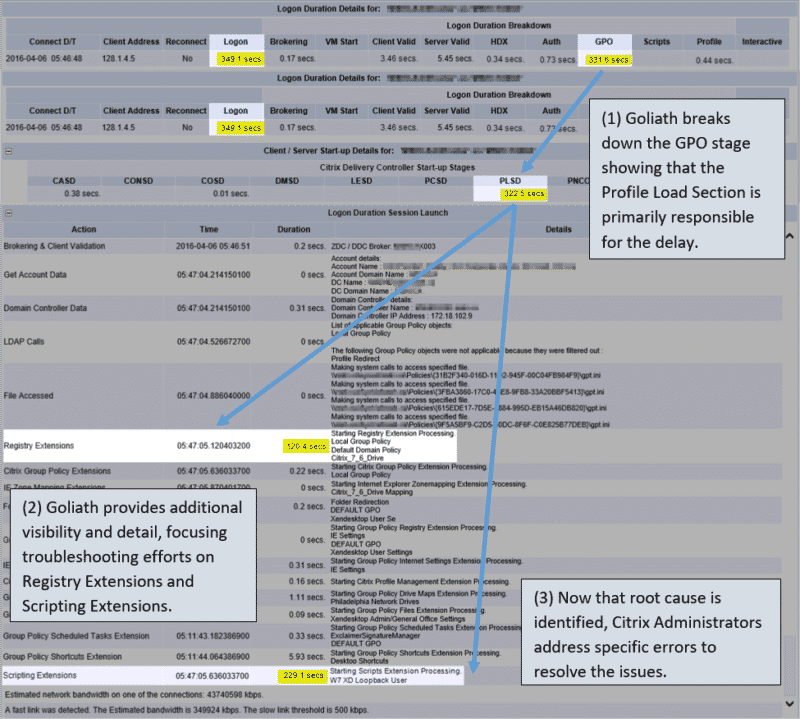The height and width of the screenshot is (719, 800).
Task: Click the 05:47:04.886040000 File Accessed time
Action: point(213,395)
